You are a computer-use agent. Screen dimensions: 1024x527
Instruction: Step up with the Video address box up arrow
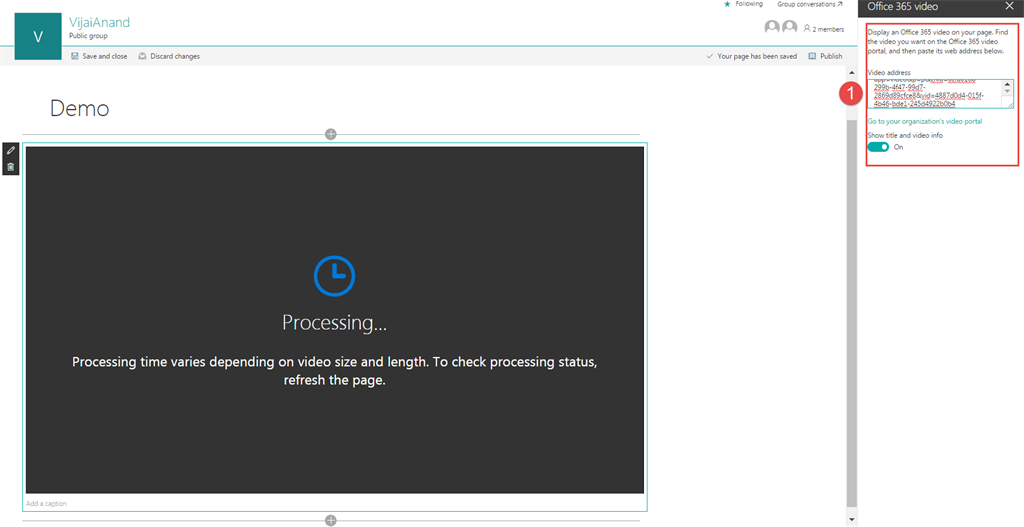tap(1007, 84)
